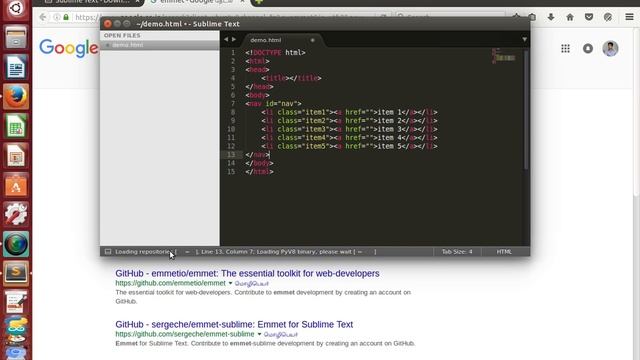This screenshot has height=360, width=640.
Task: Open LibreOffice Calc from the dock
Action: point(16,126)
